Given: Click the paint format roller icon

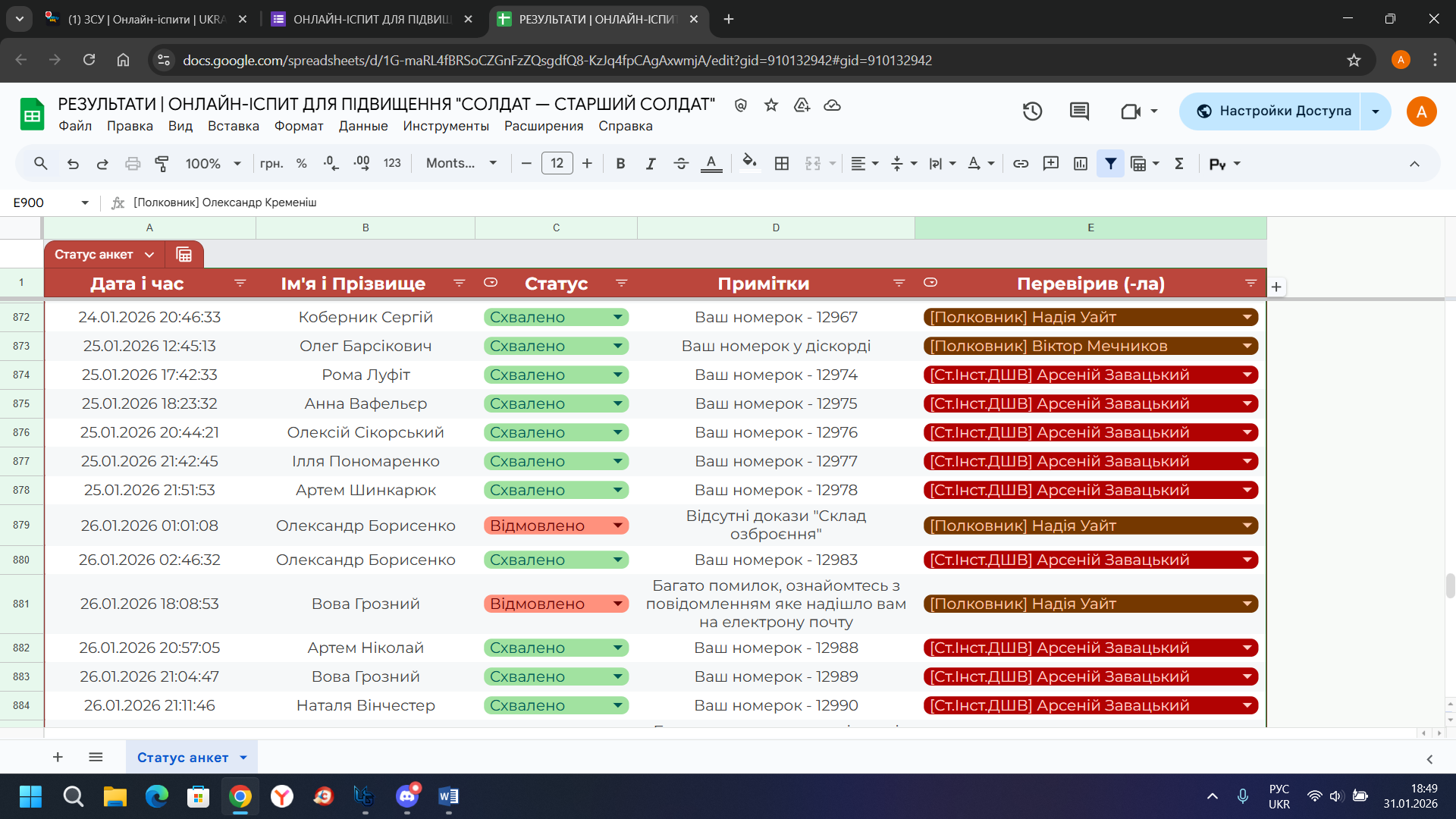Looking at the screenshot, I should 162,163.
